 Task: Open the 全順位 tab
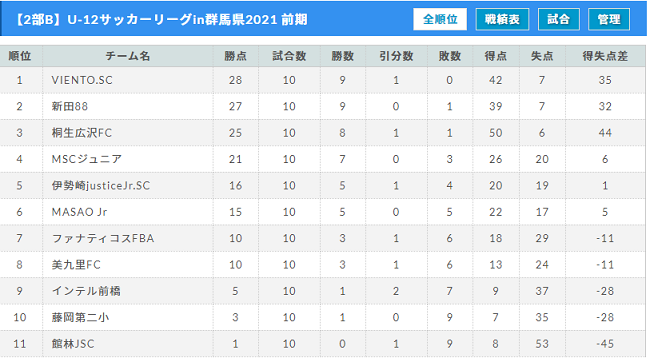[x=440, y=19]
